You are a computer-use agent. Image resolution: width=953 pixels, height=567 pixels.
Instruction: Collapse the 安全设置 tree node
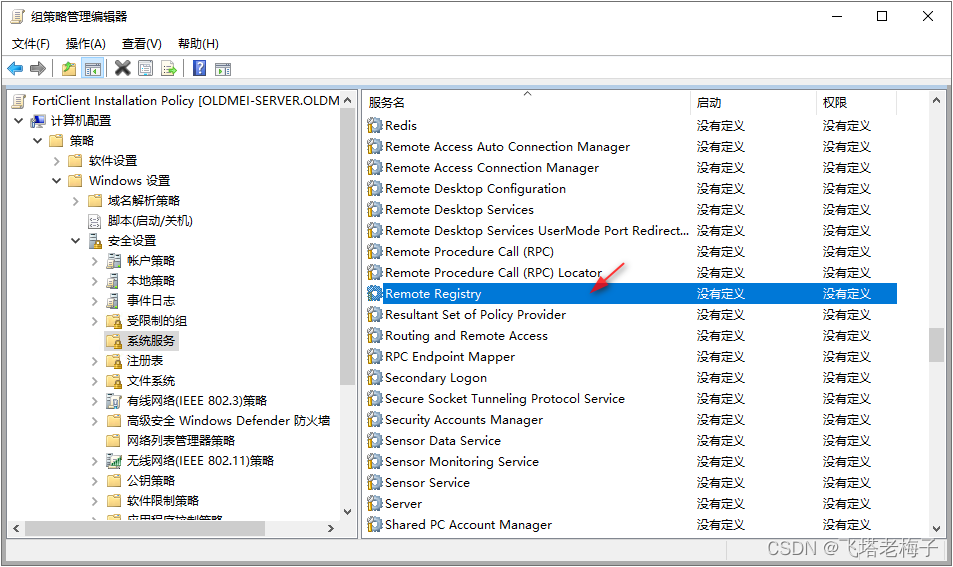point(75,241)
